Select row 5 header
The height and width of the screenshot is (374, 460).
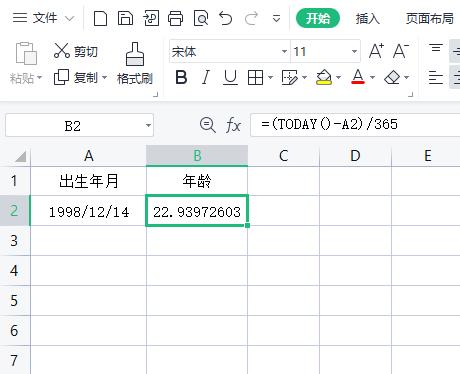[15, 301]
